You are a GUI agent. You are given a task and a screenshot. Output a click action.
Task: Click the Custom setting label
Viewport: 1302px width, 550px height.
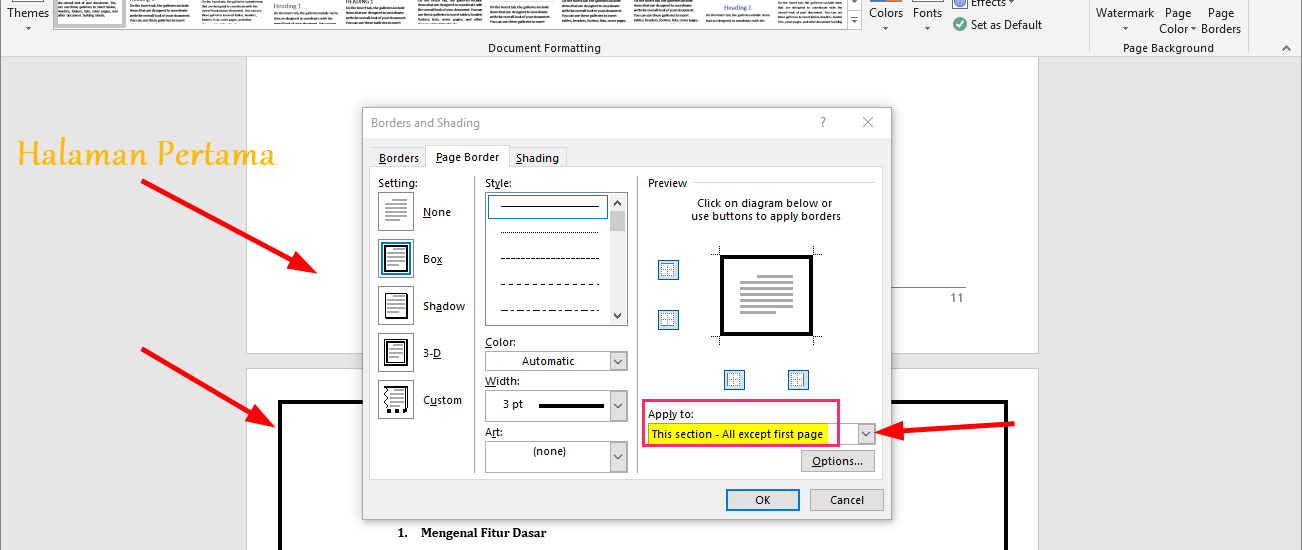tap(442, 400)
